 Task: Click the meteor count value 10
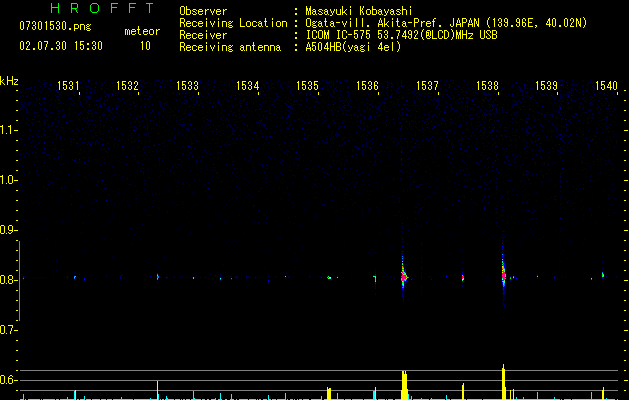click(x=145, y=46)
